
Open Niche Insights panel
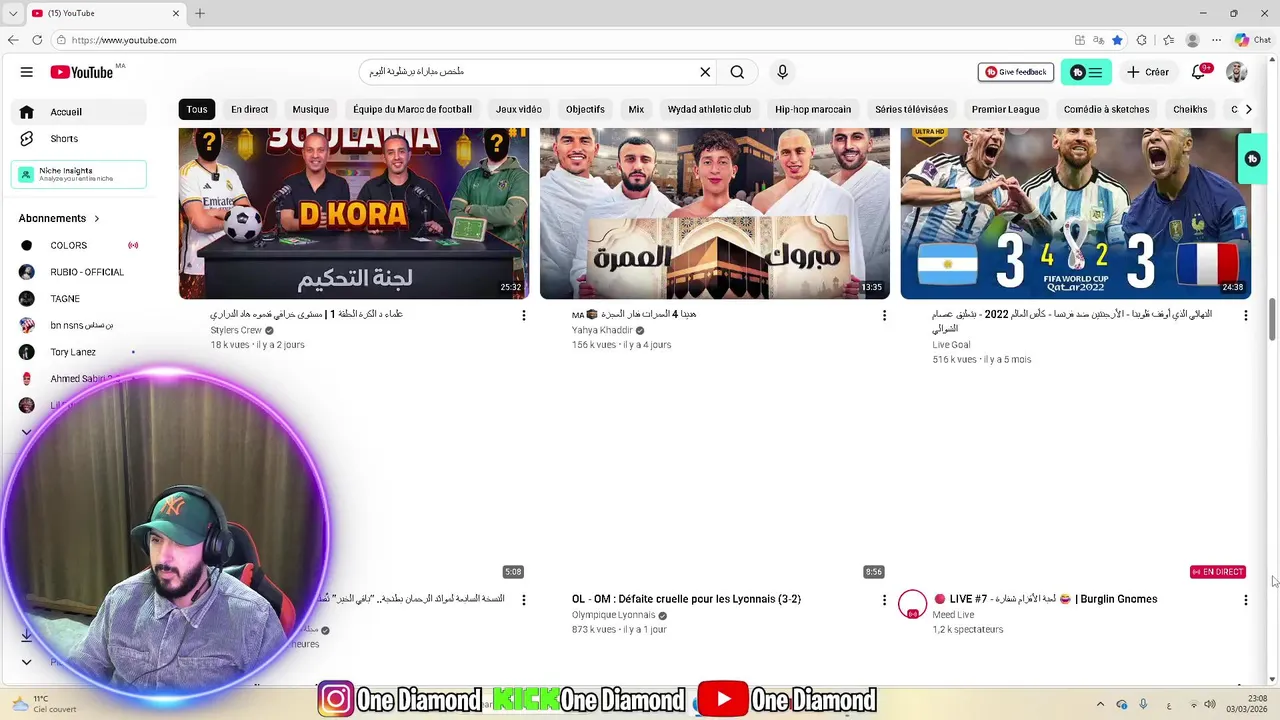tap(79, 174)
